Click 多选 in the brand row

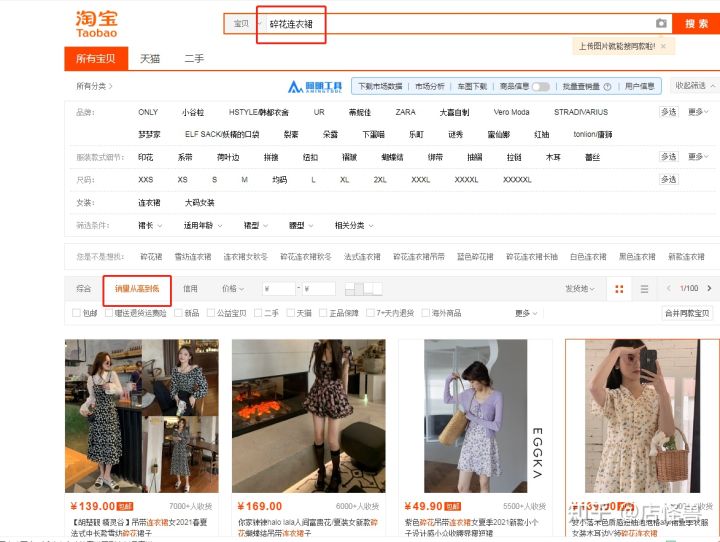(x=669, y=112)
